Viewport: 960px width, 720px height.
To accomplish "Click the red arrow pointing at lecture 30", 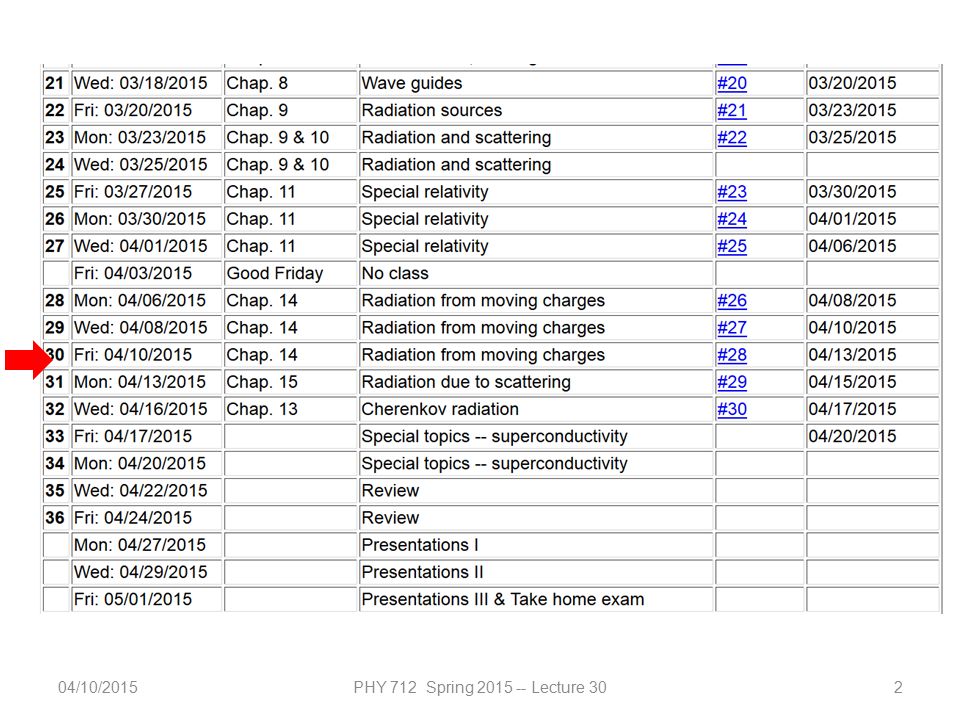I will [29, 360].
